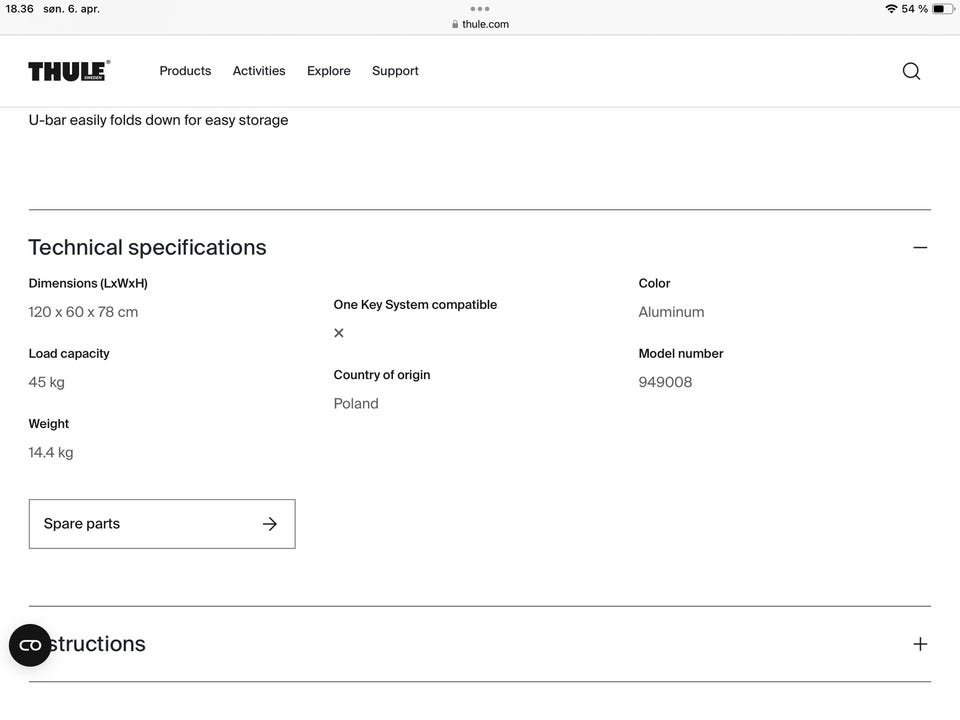Open the floating chat widget icon
The width and height of the screenshot is (960, 720).
pyautogui.click(x=30, y=645)
